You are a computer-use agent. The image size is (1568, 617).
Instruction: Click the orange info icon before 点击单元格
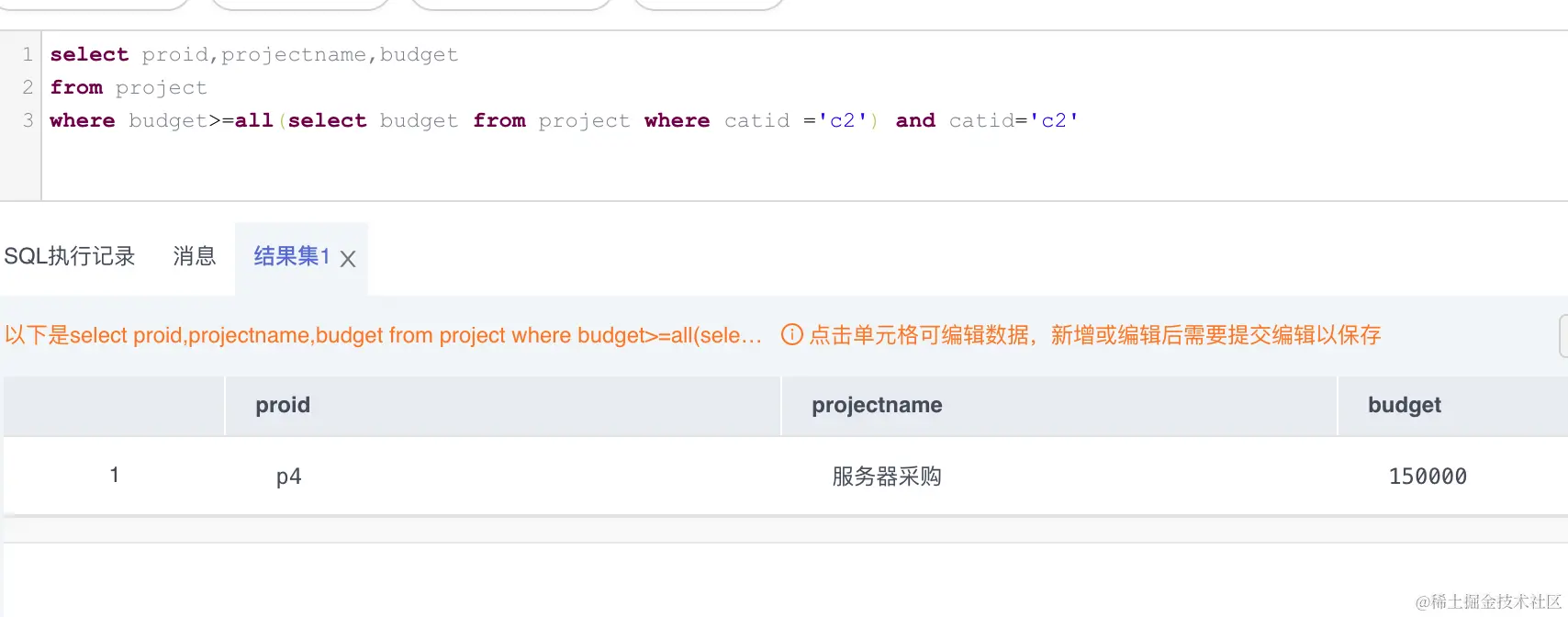791,334
